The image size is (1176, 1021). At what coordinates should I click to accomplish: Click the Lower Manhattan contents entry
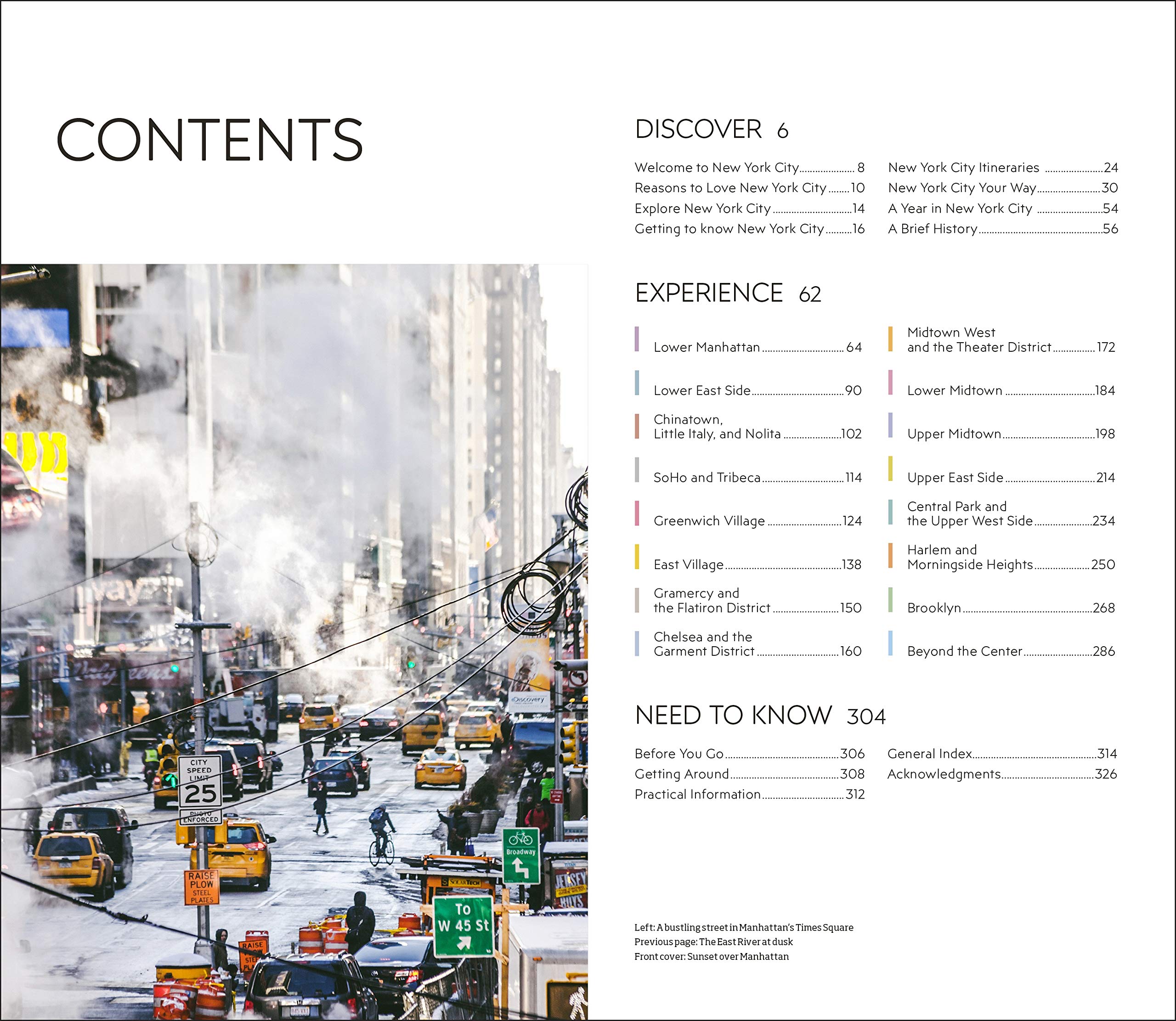(707, 347)
